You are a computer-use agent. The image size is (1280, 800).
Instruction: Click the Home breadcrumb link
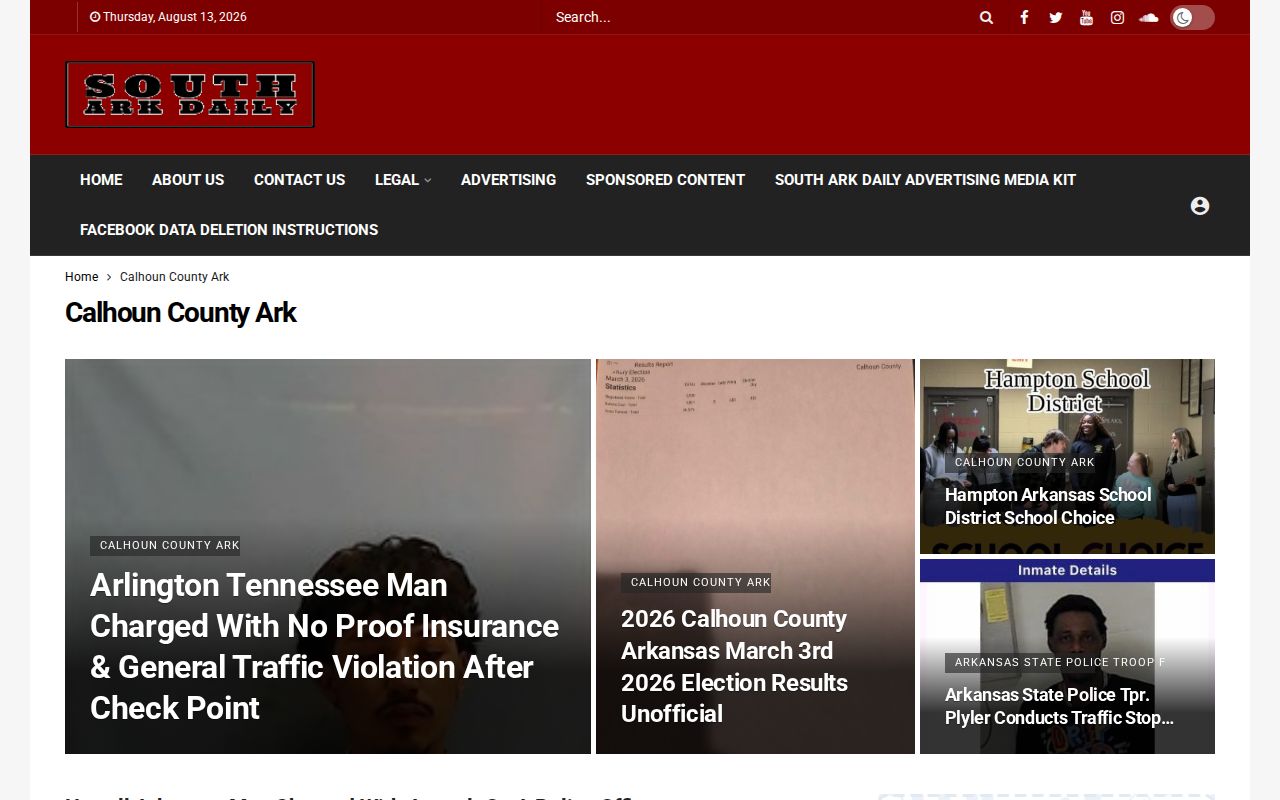tap(82, 277)
